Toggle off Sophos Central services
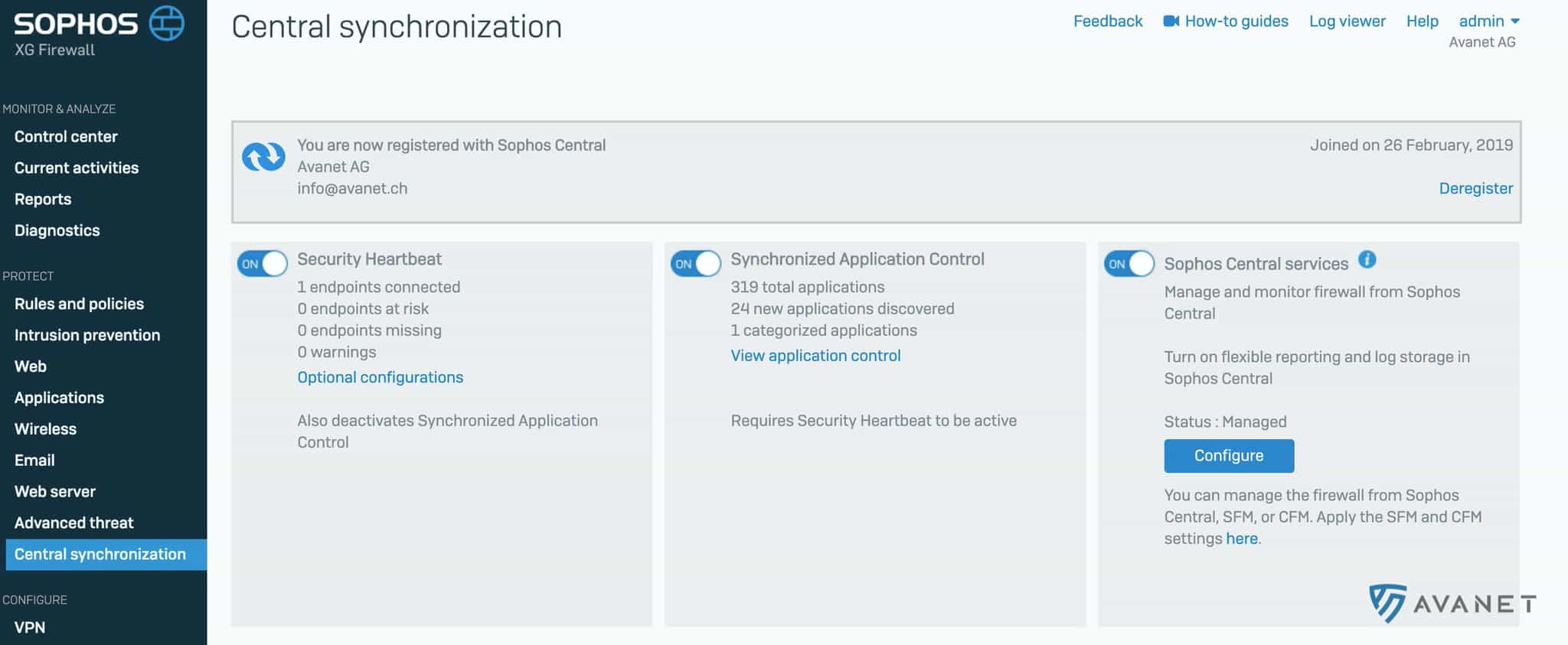The width and height of the screenshot is (1568, 645). click(1129, 264)
